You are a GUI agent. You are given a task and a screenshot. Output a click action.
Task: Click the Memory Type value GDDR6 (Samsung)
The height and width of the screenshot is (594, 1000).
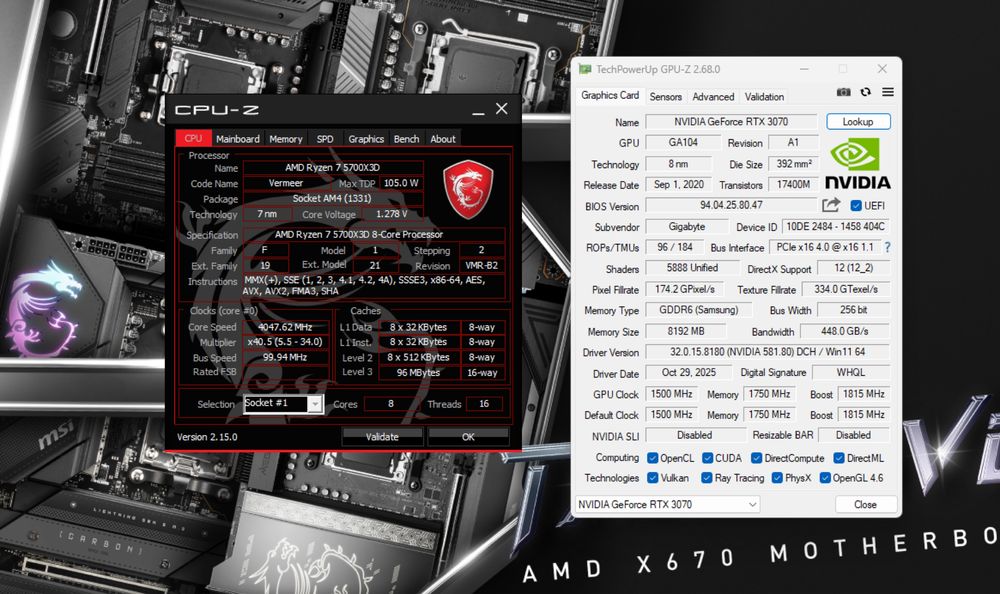coord(698,309)
